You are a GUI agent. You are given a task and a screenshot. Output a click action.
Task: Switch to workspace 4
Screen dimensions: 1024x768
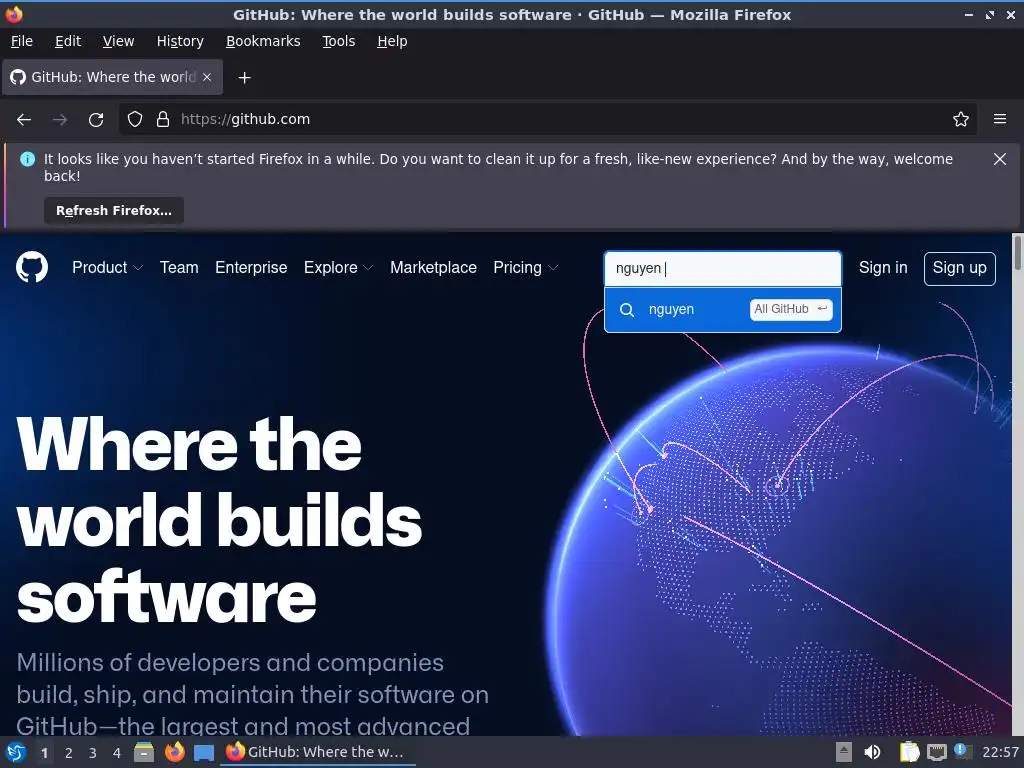[x=117, y=753]
